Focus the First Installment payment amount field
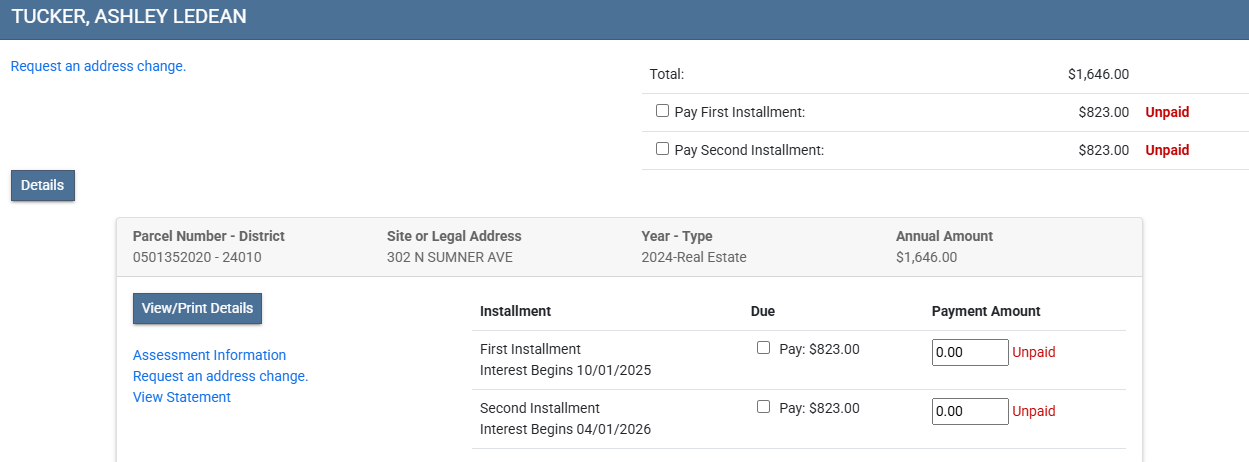1249x462 pixels. pyautogui.click(x=969, y=352)
